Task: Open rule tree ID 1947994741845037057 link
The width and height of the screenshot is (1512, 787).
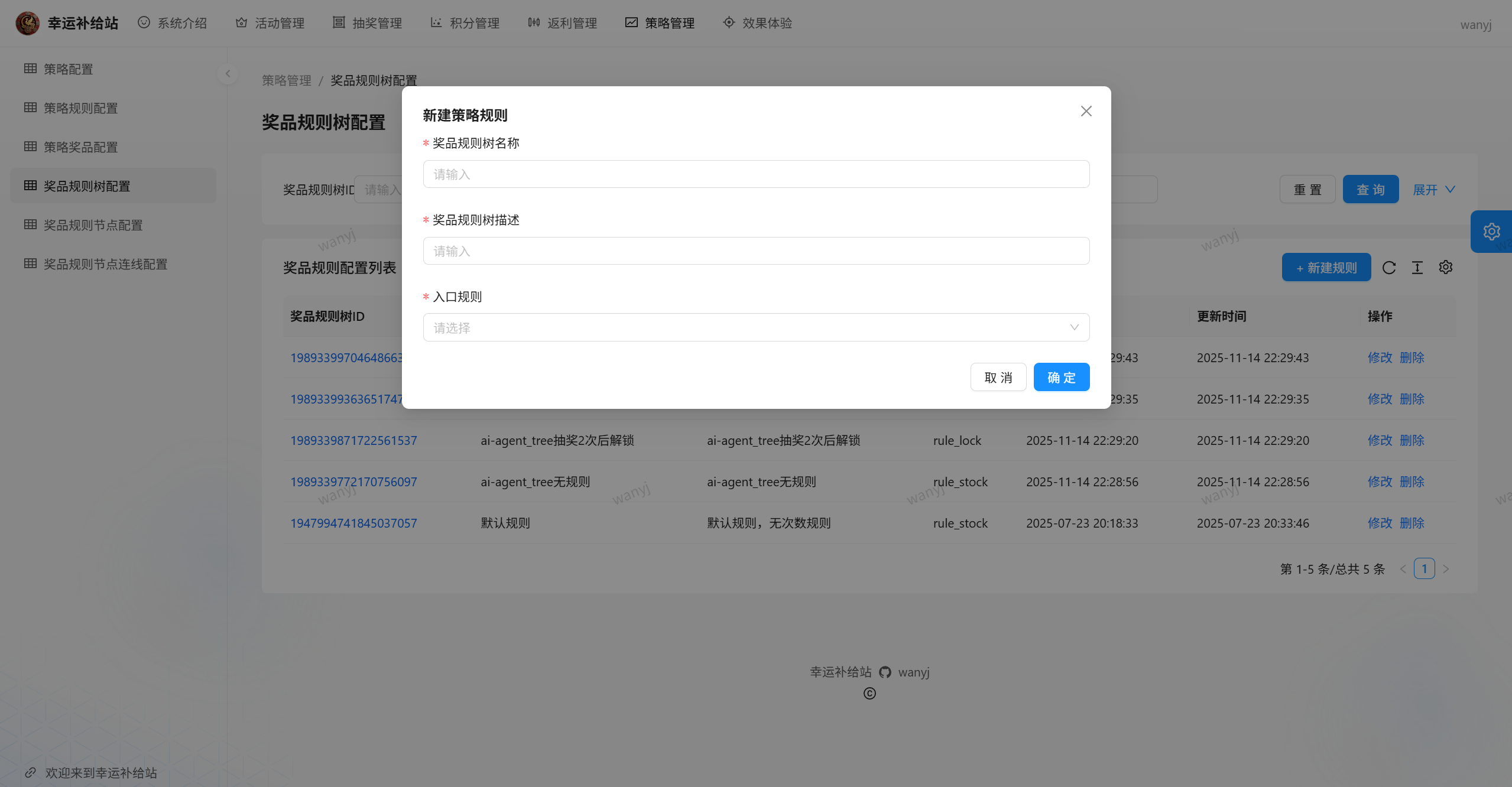Action: click(x=353, y=523)
